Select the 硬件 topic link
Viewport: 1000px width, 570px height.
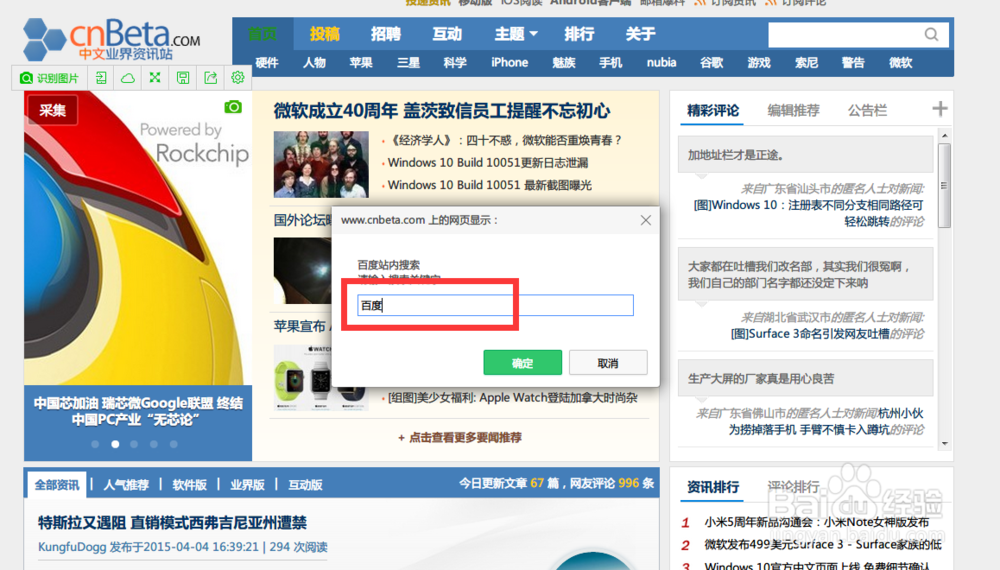pyautogui.click(x=267, y=62)
